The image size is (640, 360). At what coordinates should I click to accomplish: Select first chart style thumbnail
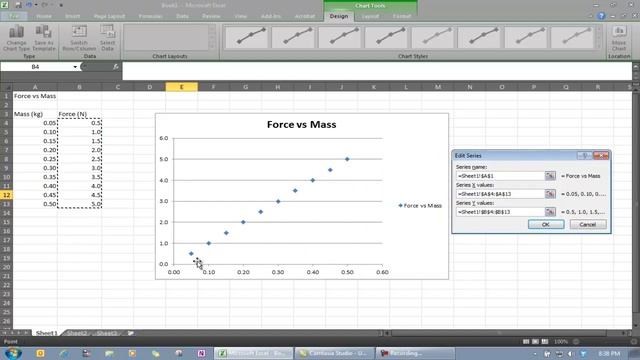point(247,37)
